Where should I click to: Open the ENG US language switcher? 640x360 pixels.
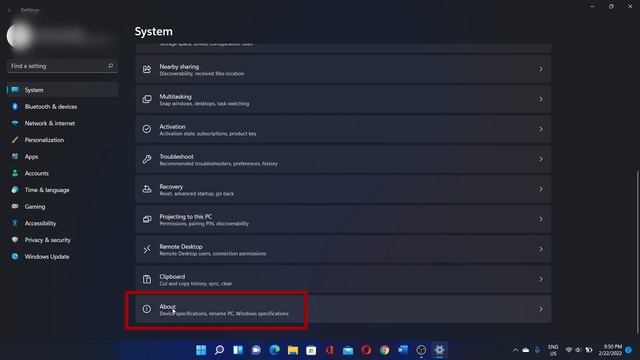(x=553, y=350)
